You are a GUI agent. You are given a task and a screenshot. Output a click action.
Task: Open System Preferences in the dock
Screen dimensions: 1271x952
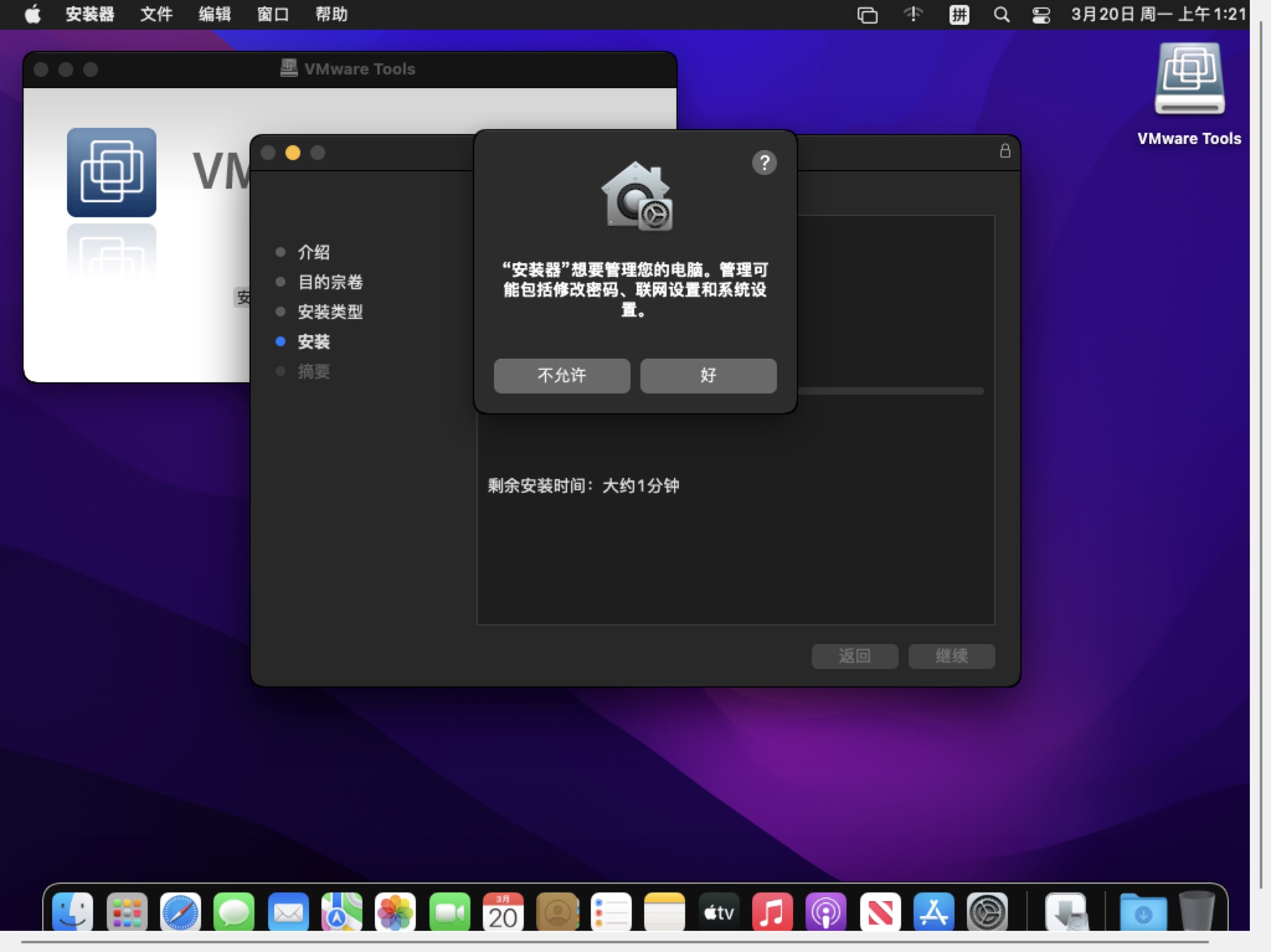(987, 912)
